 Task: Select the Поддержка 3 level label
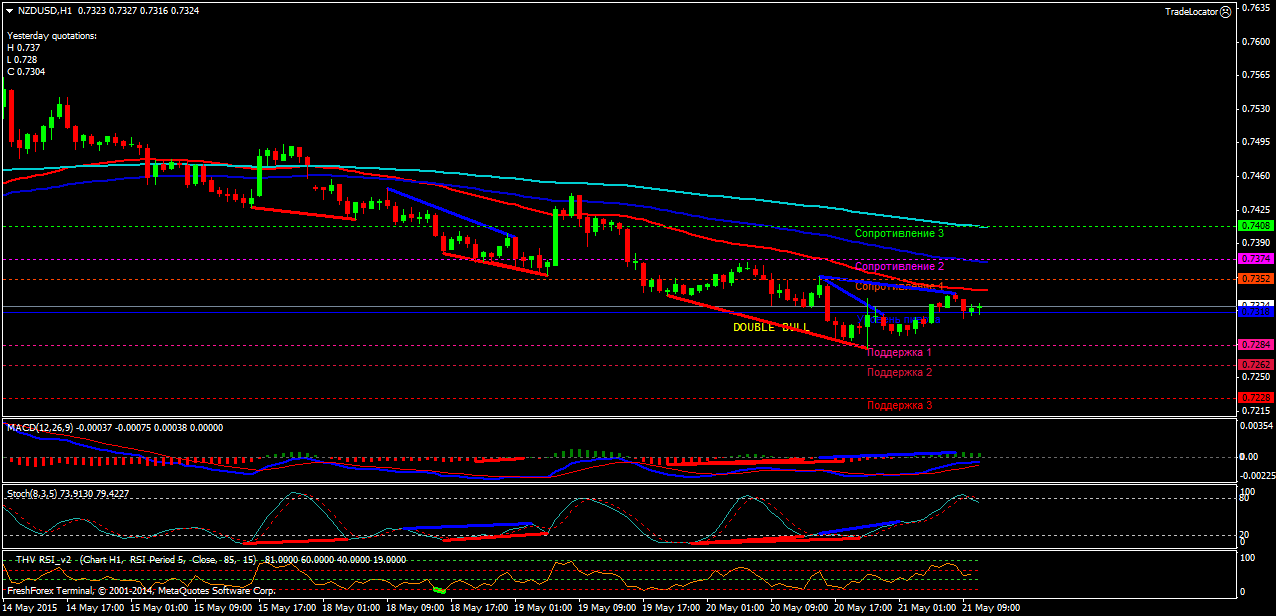[x=899, y=405]
